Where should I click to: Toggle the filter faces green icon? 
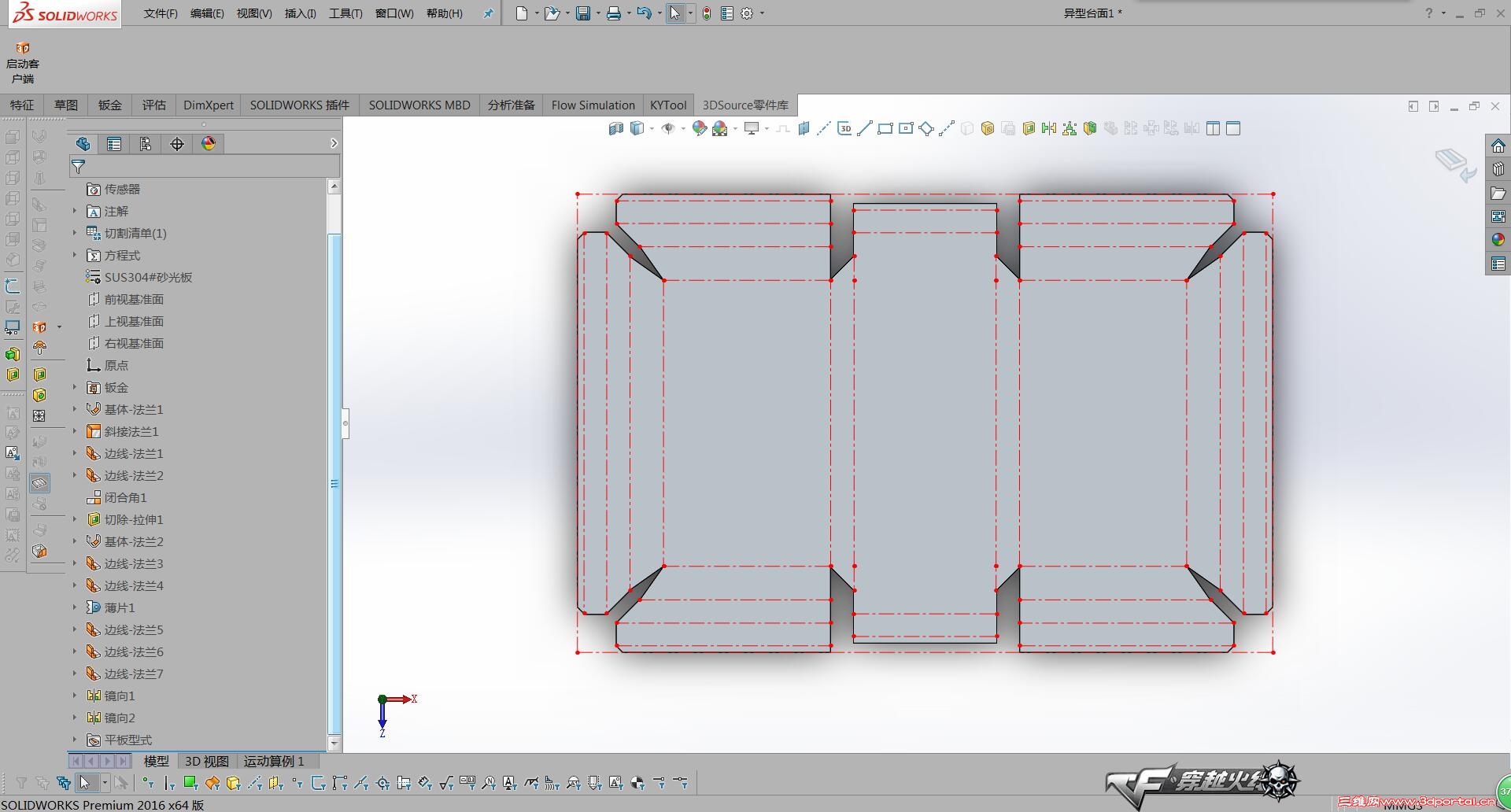pos(190,782)
